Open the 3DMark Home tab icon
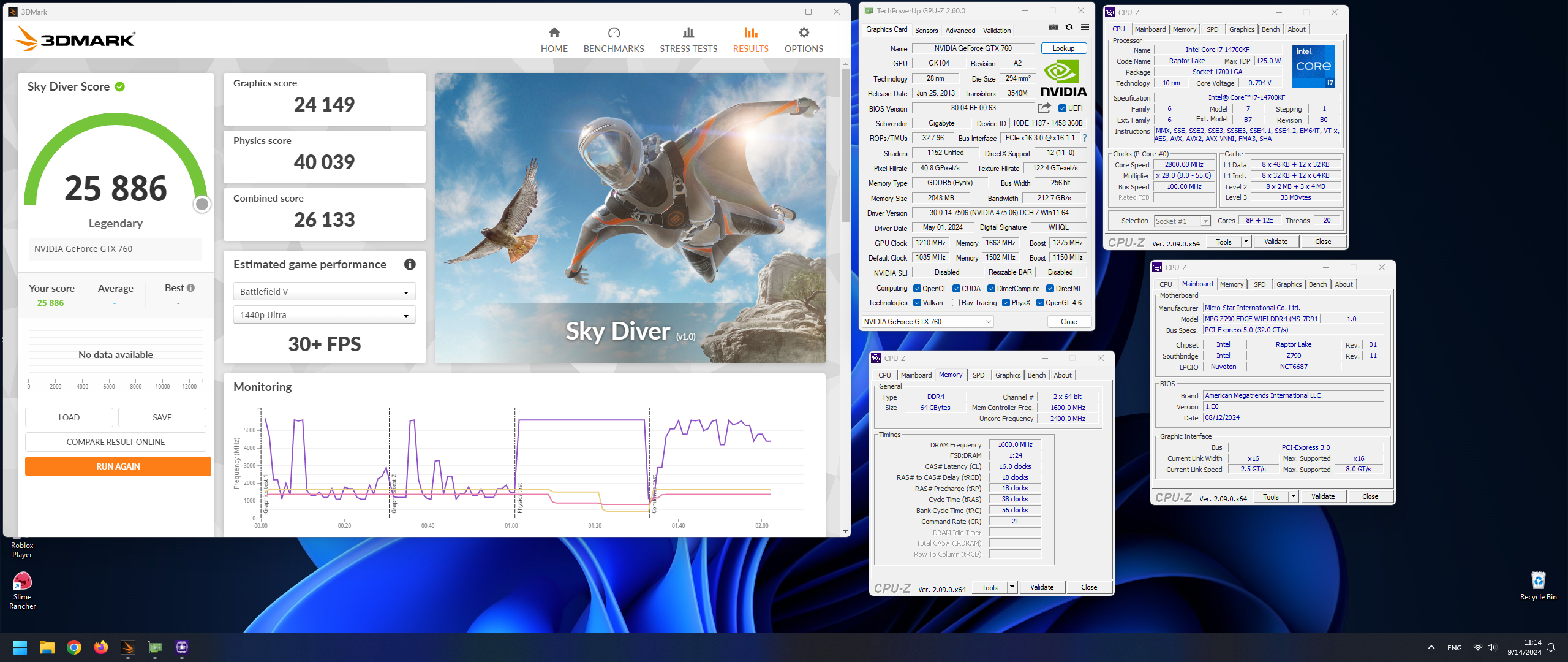The image size is (1568, 662). coord(554,32)
